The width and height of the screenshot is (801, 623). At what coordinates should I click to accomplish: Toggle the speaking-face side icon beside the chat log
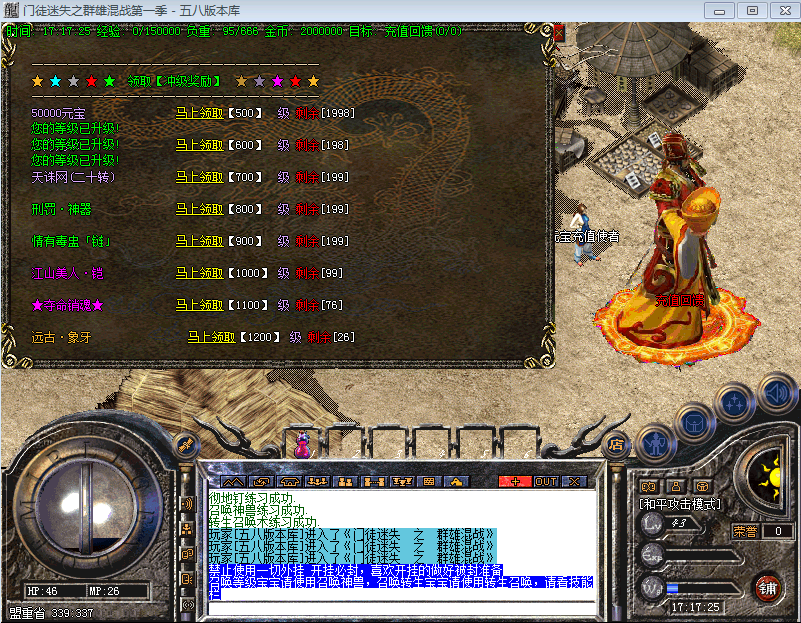pos(187,579)
